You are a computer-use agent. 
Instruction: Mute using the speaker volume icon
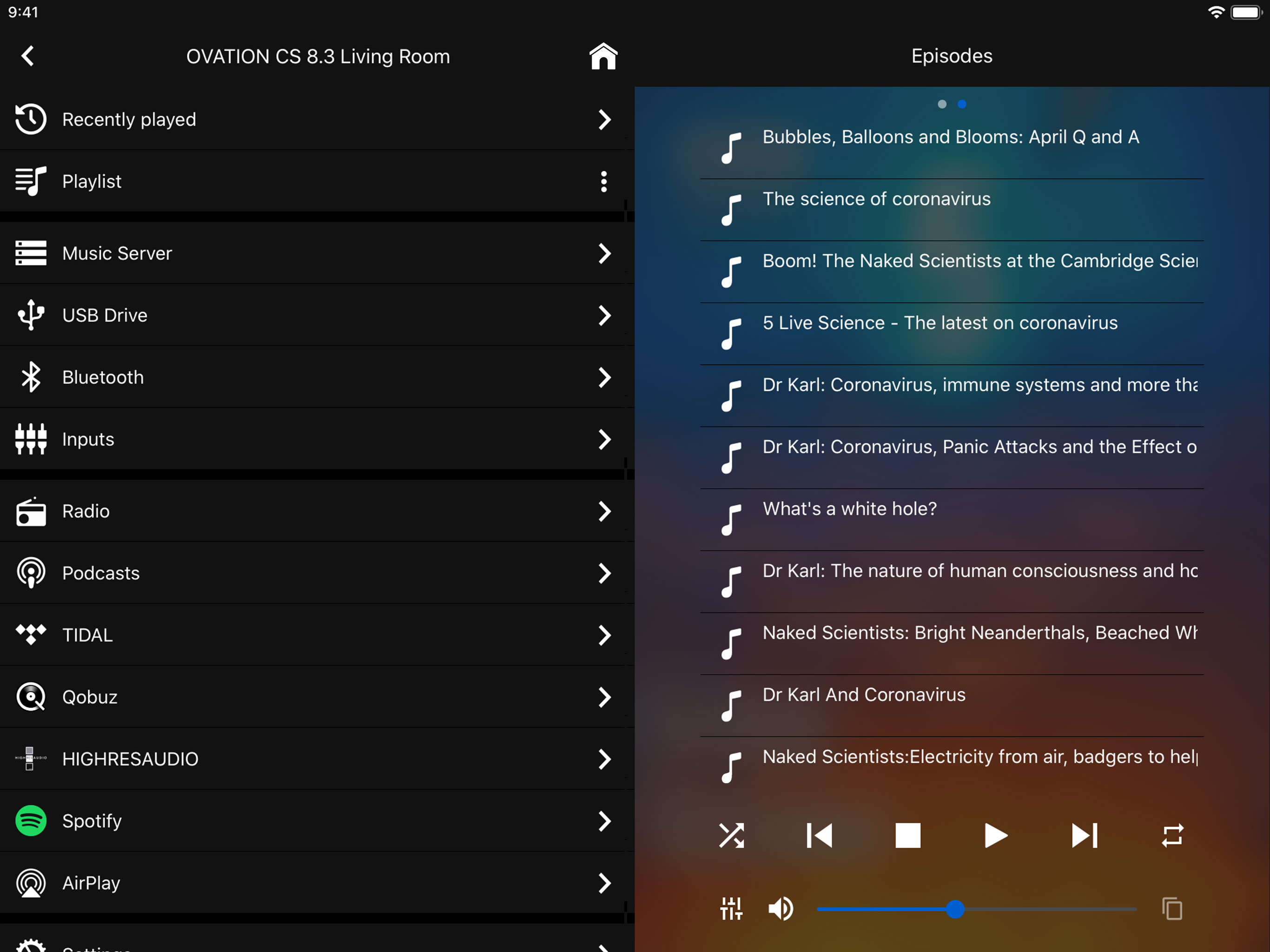pos(780,909)
